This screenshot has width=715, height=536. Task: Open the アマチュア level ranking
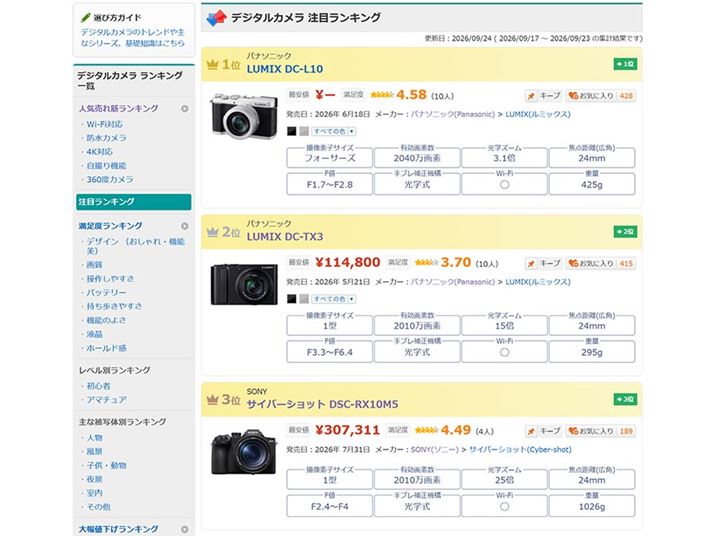pos(106,400)
